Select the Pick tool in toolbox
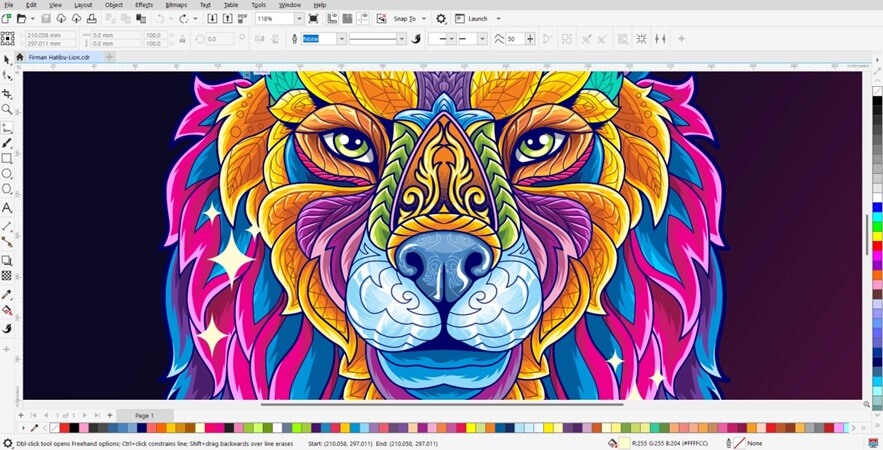This screenshot has width=883, height=450. click(7, 60)
